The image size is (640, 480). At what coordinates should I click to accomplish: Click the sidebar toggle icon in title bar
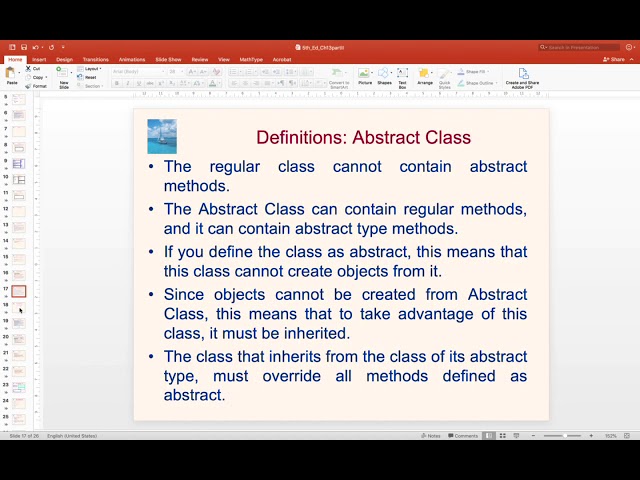tap(12, 47)
